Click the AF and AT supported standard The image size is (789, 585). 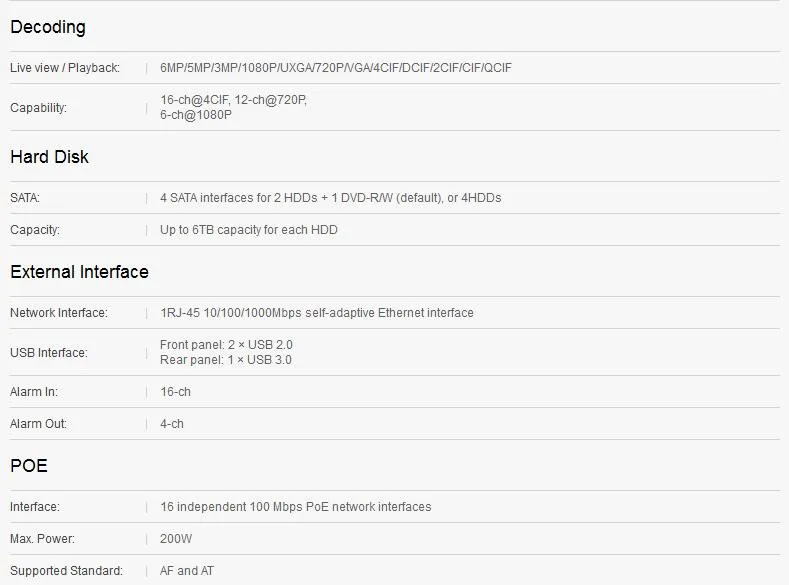coord(187,571)
